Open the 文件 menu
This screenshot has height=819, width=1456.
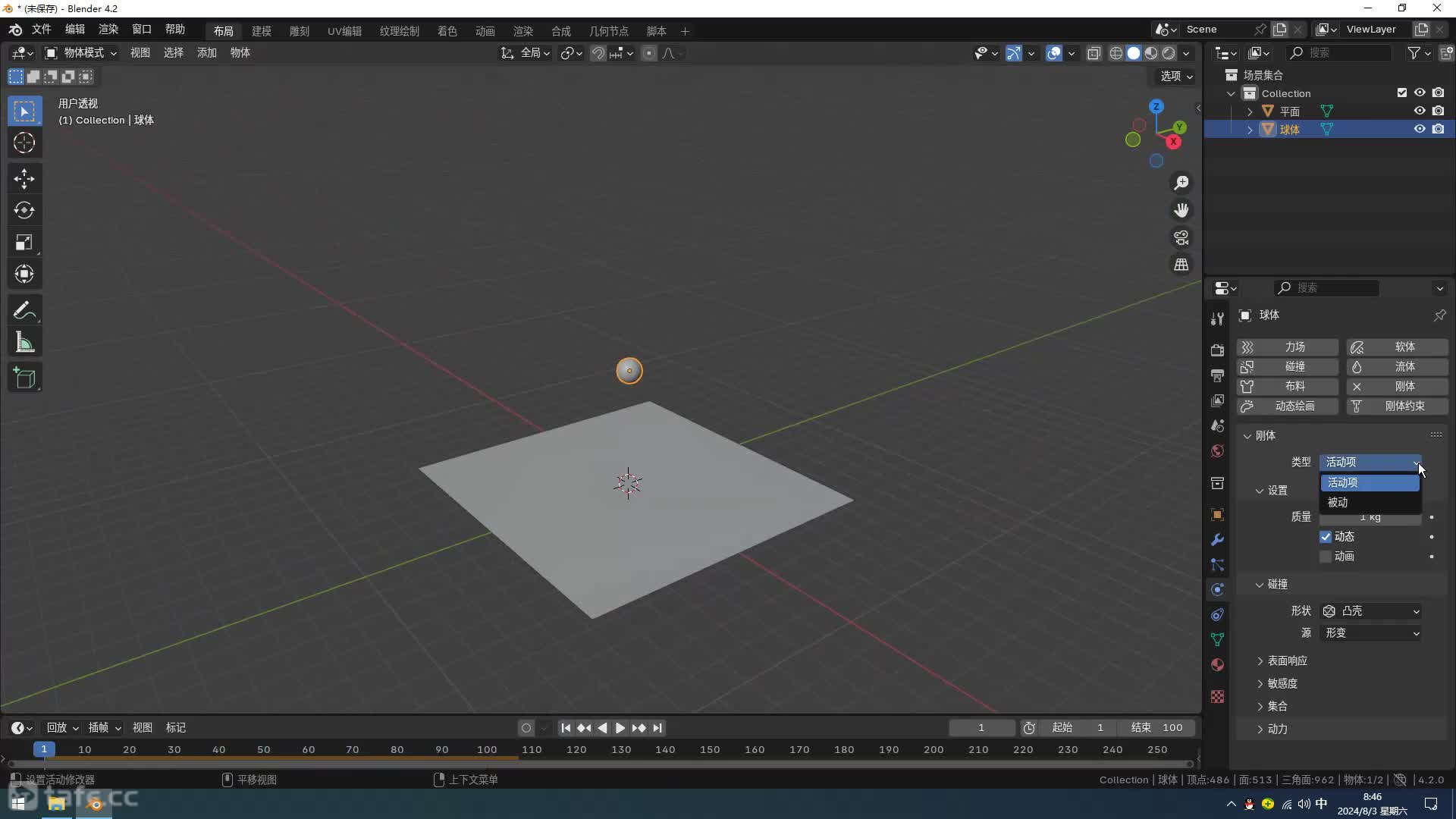click(x=41, y=29)
